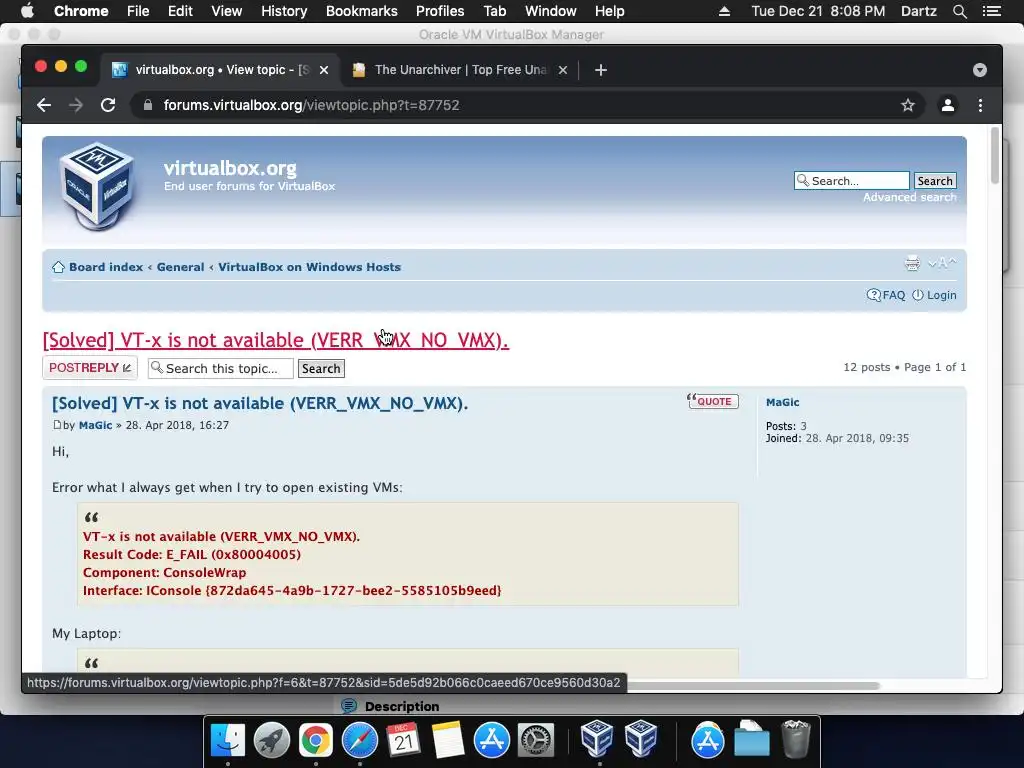Screen dimensions: 1024x768
Task: Click the eject icon in menu bar
Action: coord(724,11)
